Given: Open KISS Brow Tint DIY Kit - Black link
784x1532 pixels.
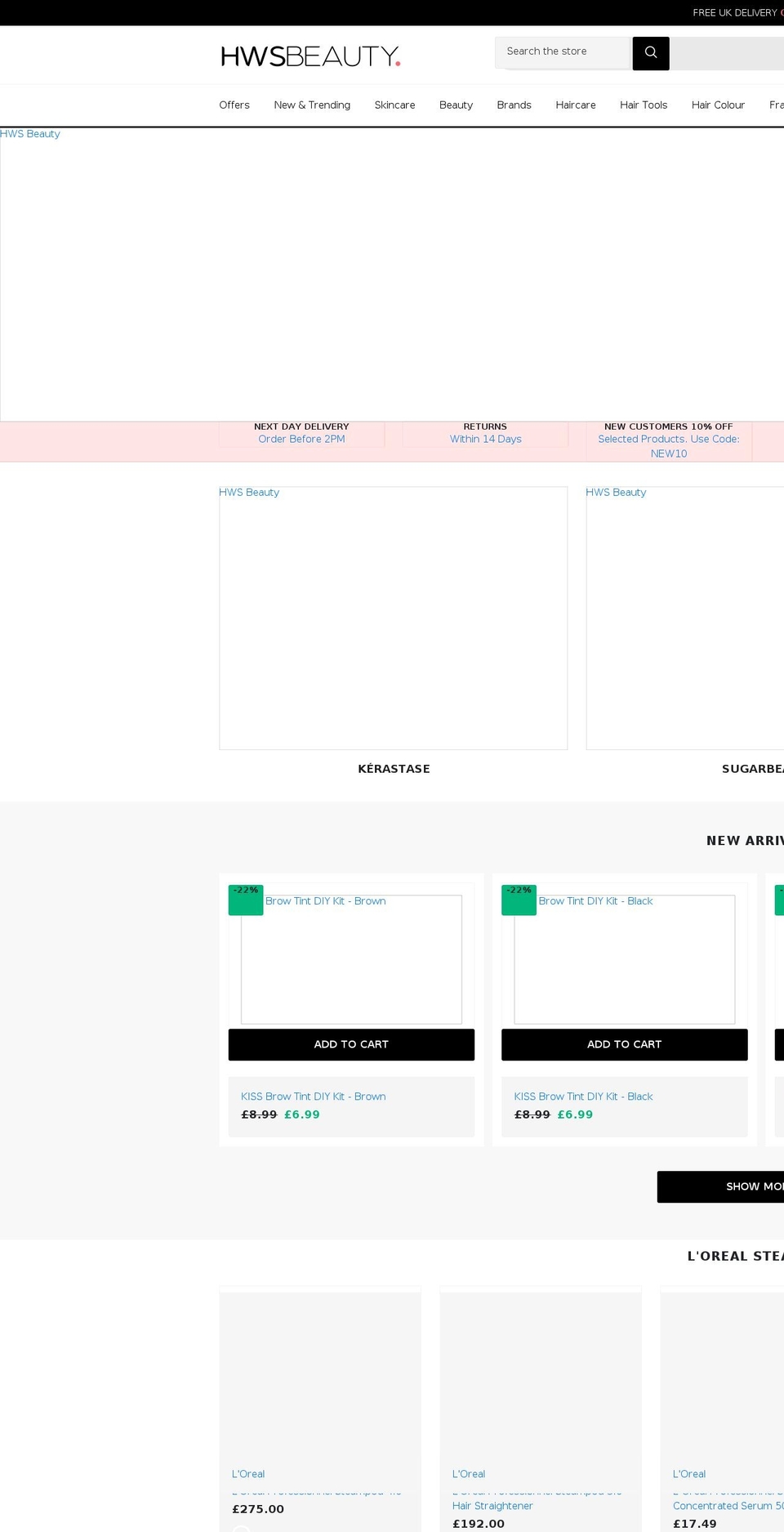Looking at the screenshot, I should pyautogui.click(x=583, y=1097).
